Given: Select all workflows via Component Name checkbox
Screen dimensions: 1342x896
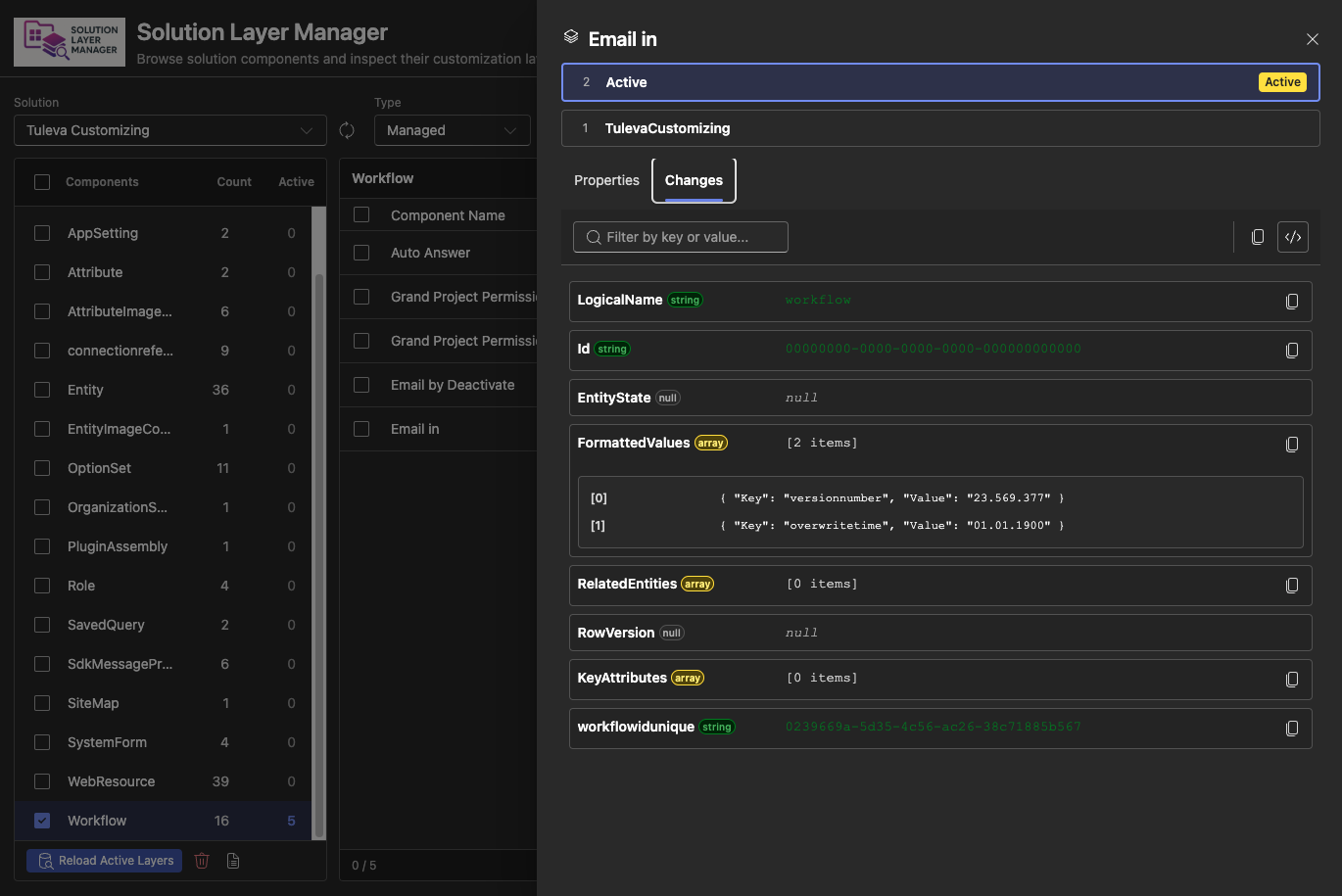Looking at the screenshot, I should tap(361, 214).
